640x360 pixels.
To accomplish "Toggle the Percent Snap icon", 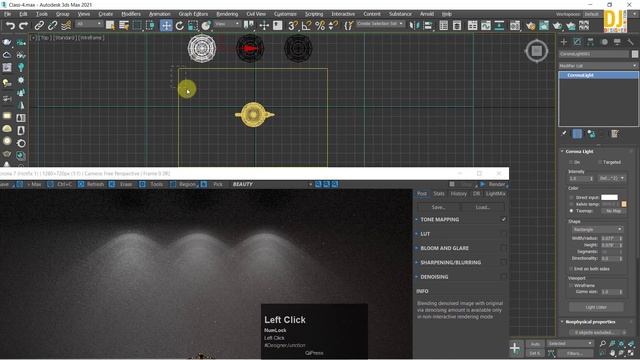I will [320, 26].
